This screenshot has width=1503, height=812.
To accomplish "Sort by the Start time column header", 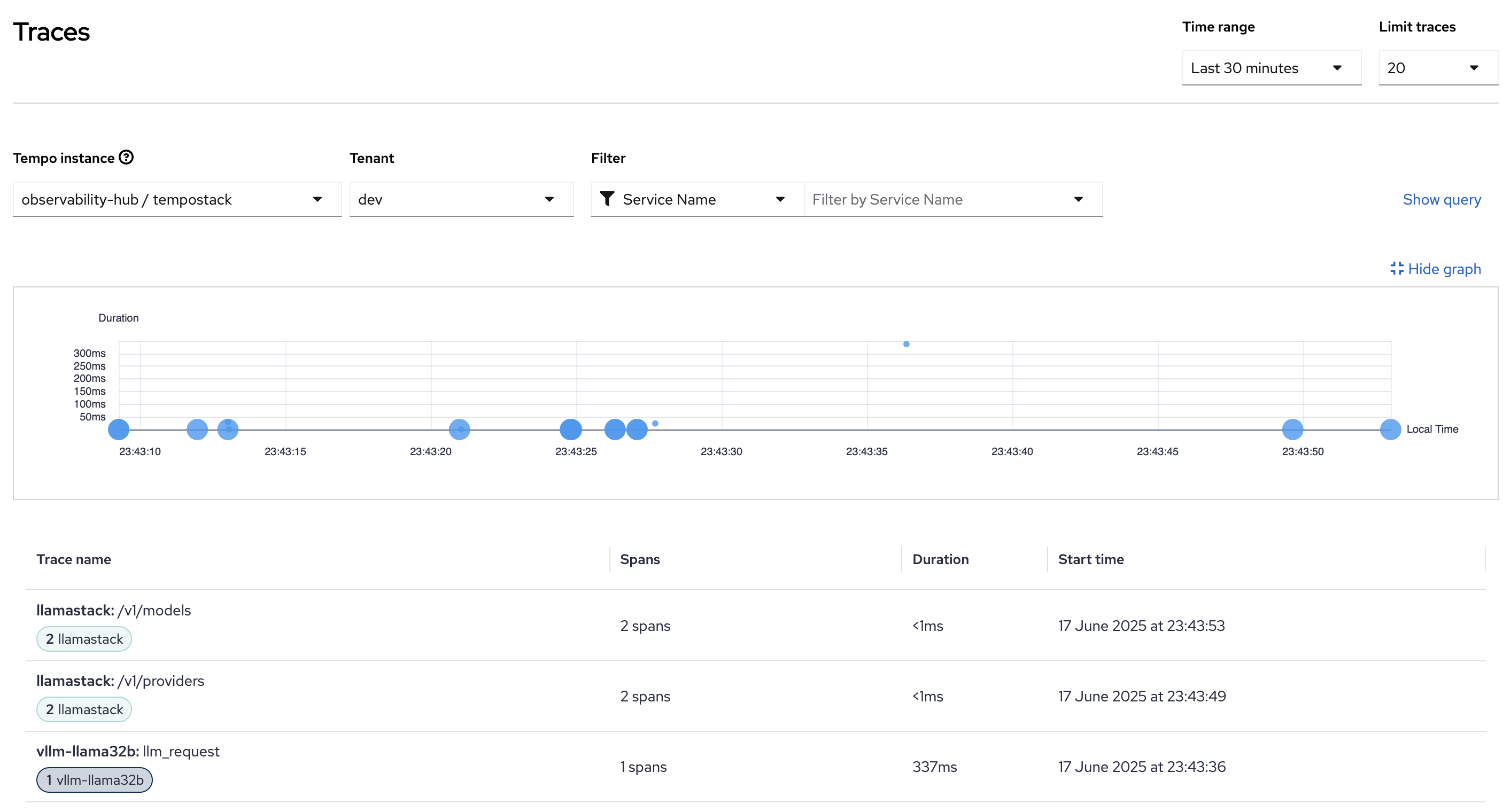I will click(1090, 559).
